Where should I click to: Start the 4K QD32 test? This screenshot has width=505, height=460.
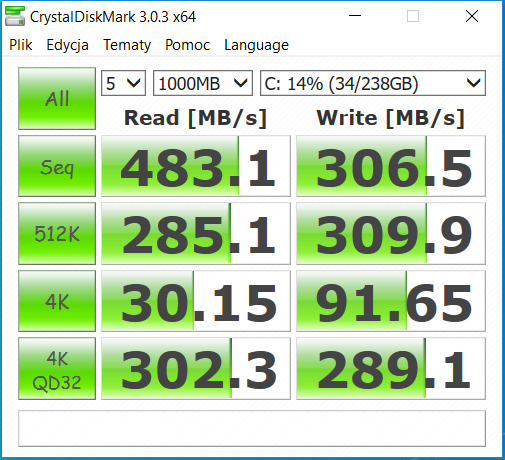[57, 368]
